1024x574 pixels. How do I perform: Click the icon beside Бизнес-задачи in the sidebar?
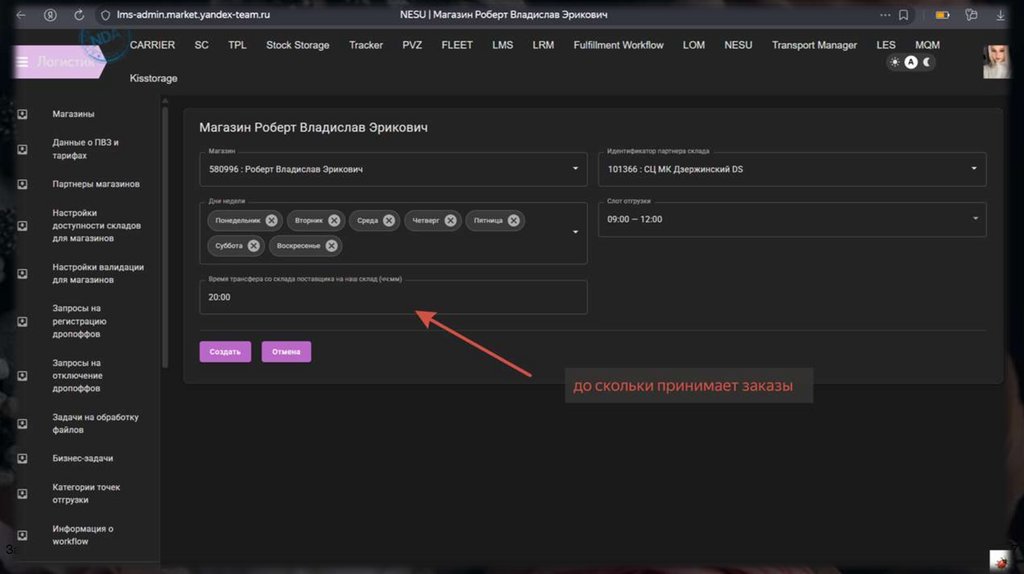(x=22, y=458)
